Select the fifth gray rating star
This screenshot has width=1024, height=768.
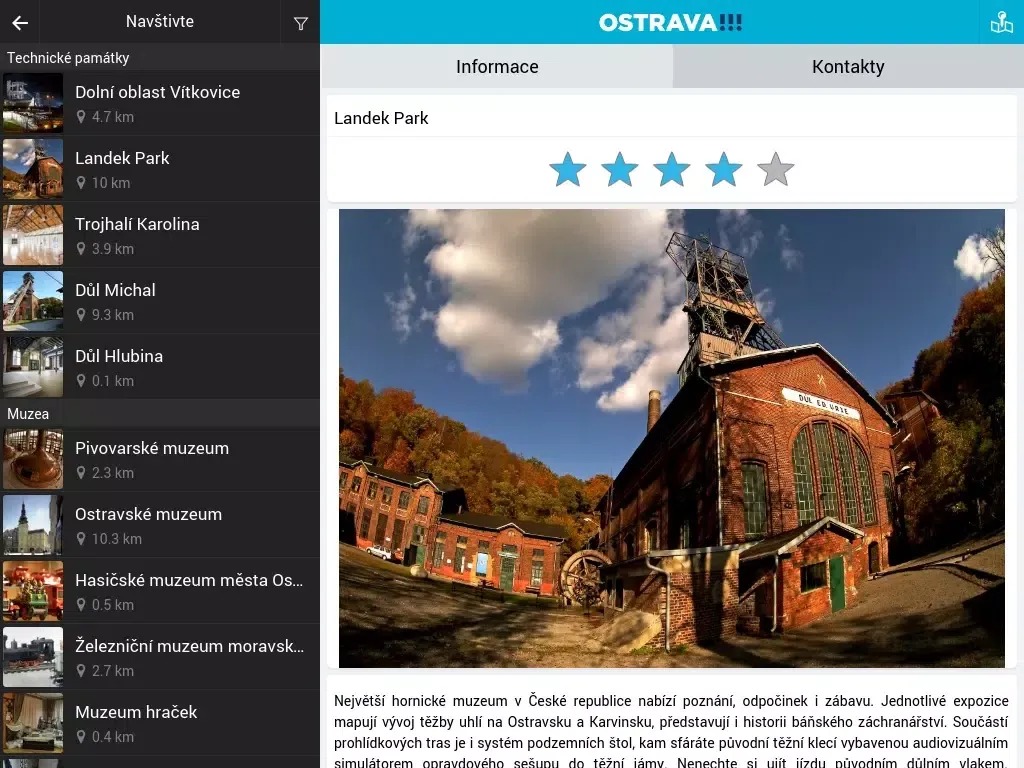coord(776,169)
